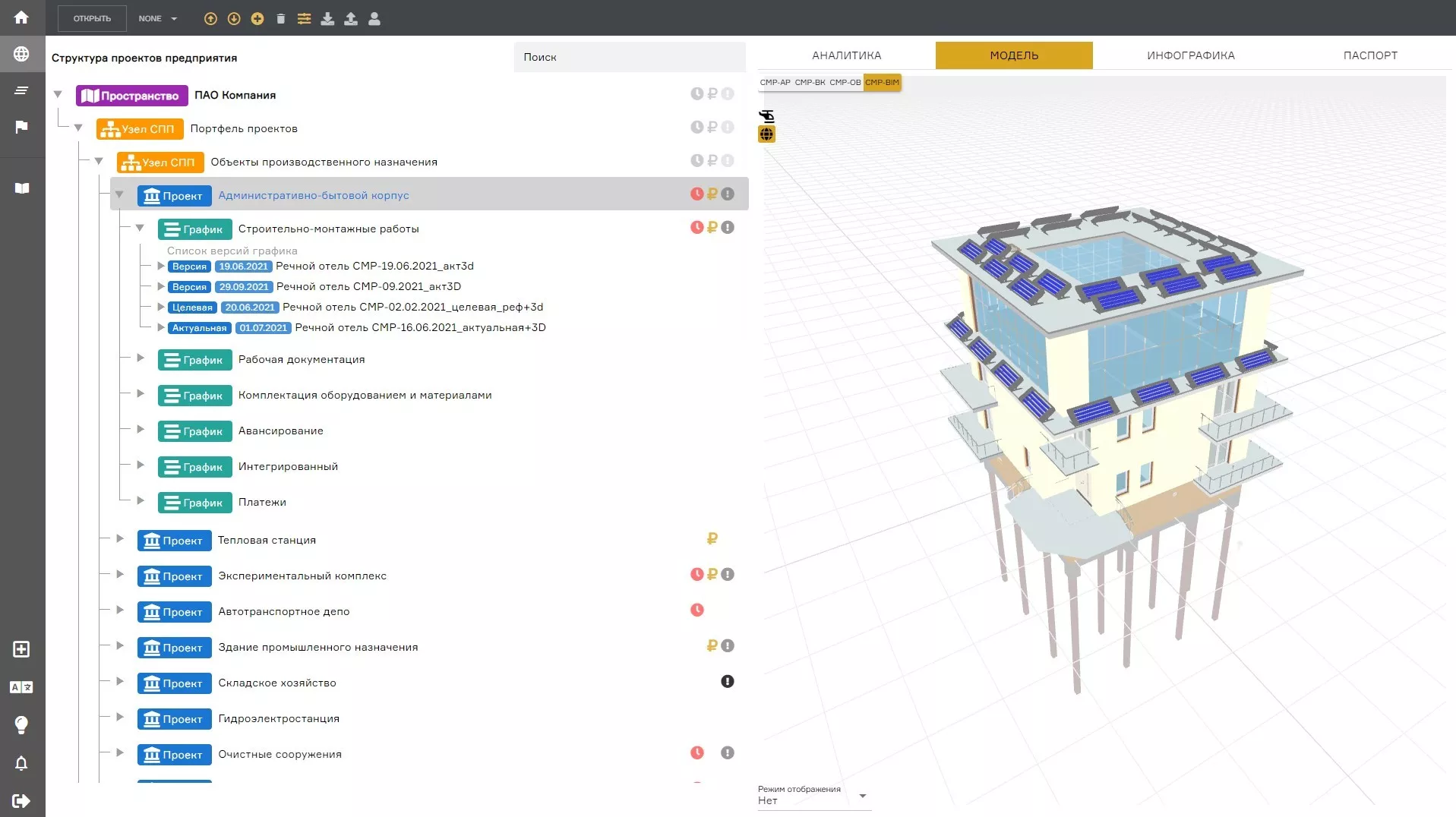This screenshot has width=1456, height=817.
Task: Click the user profile icon in toolbar
Action: [x=374, y=19]
